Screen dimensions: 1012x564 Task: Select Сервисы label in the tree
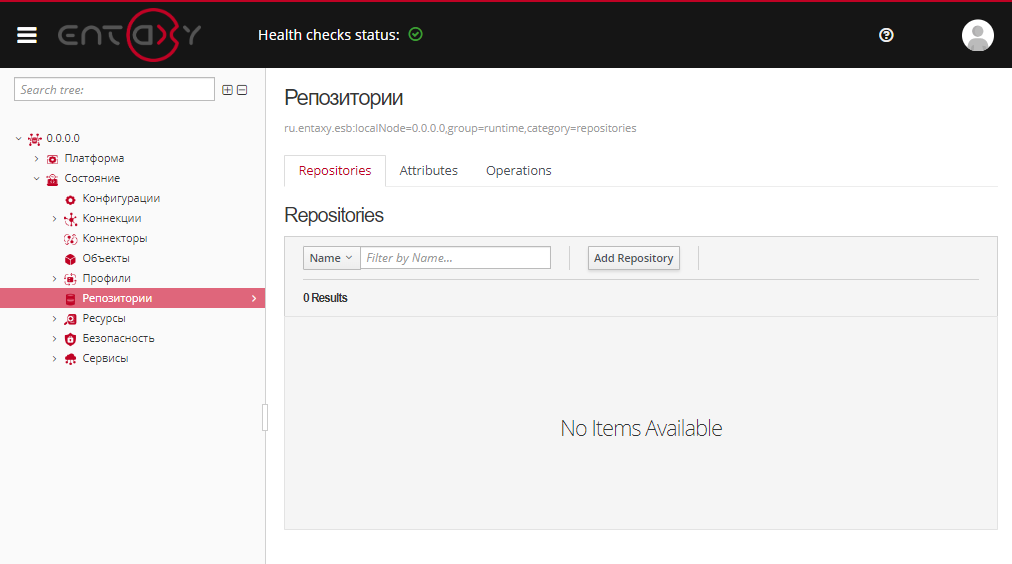(105, 358)
